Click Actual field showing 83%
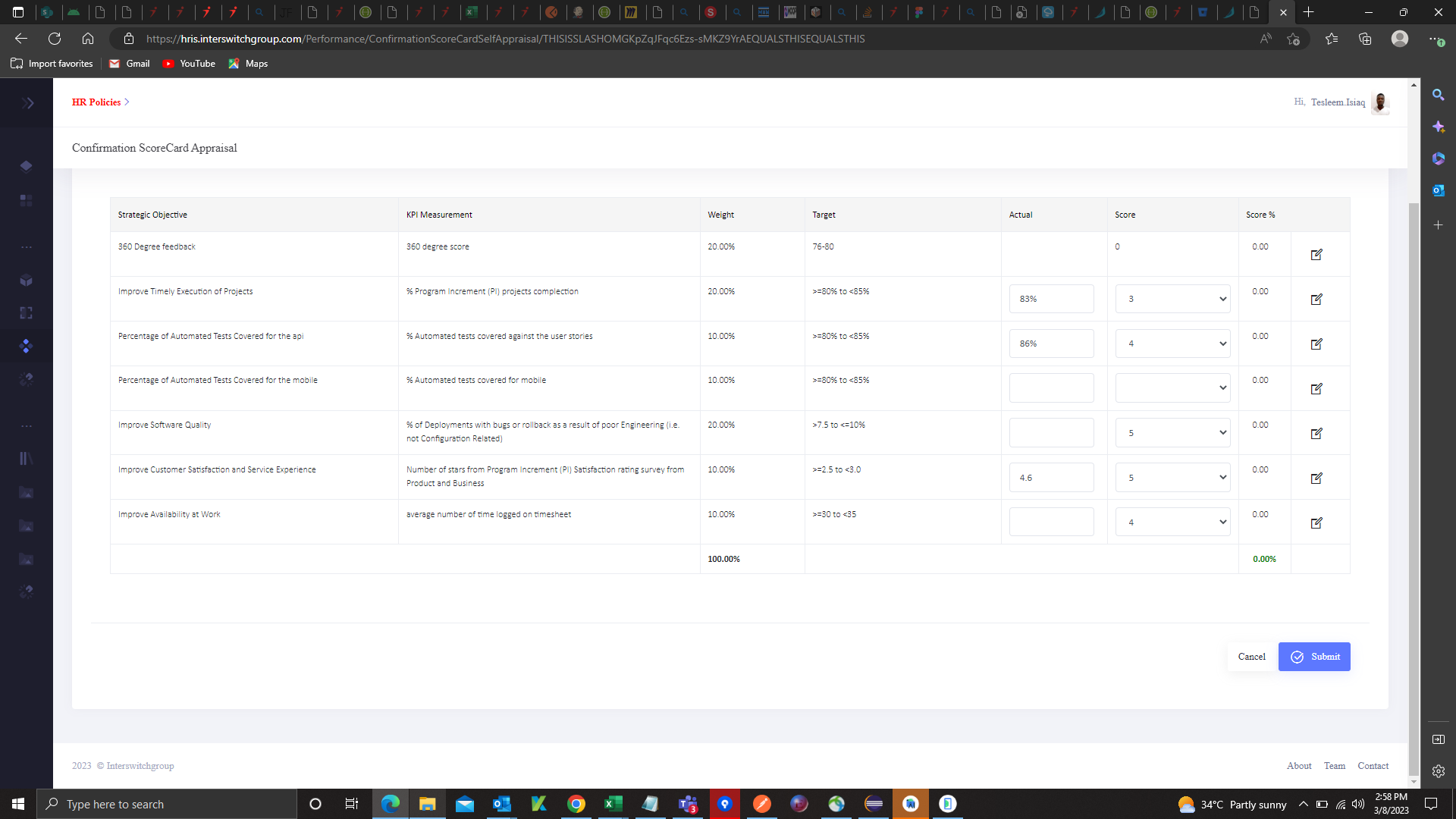Viewport: 1456px width, 819px height. tap(1051, 299)
